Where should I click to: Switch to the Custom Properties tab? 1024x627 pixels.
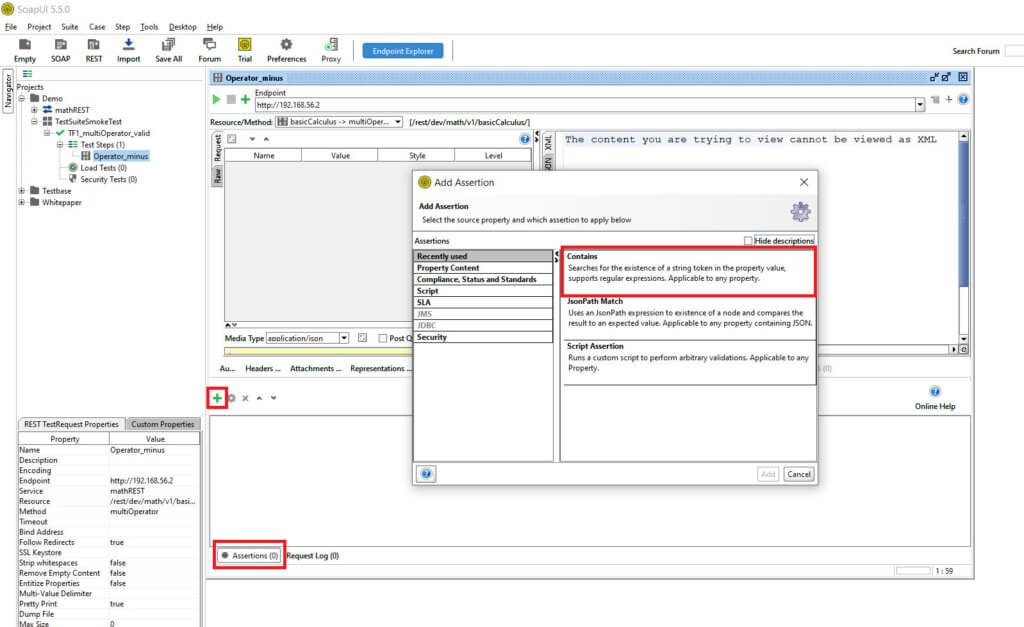pyautogui.click(x=163, y=424)
